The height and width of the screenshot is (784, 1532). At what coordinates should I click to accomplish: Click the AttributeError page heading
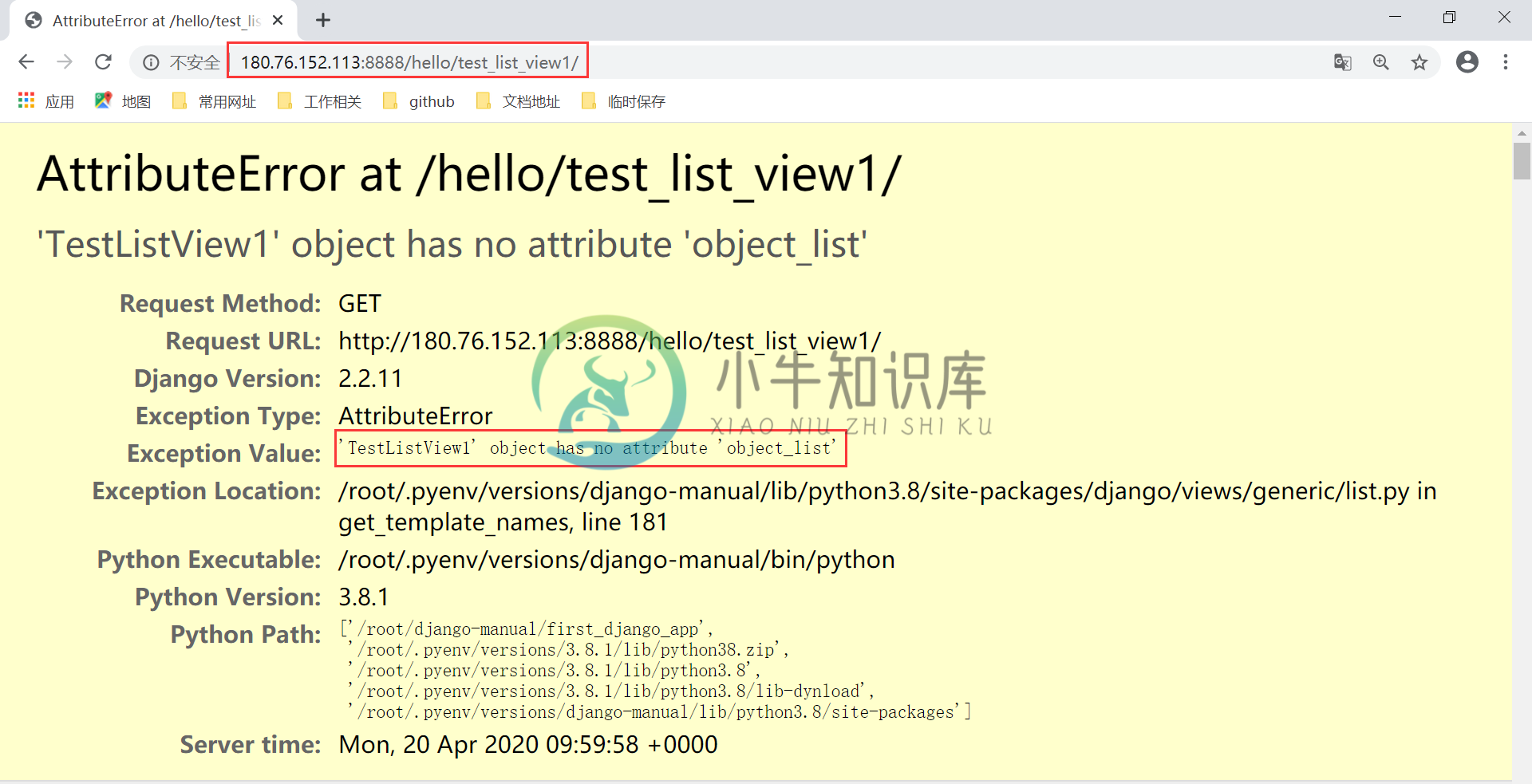pyautogui.click(x=469, y=174)
